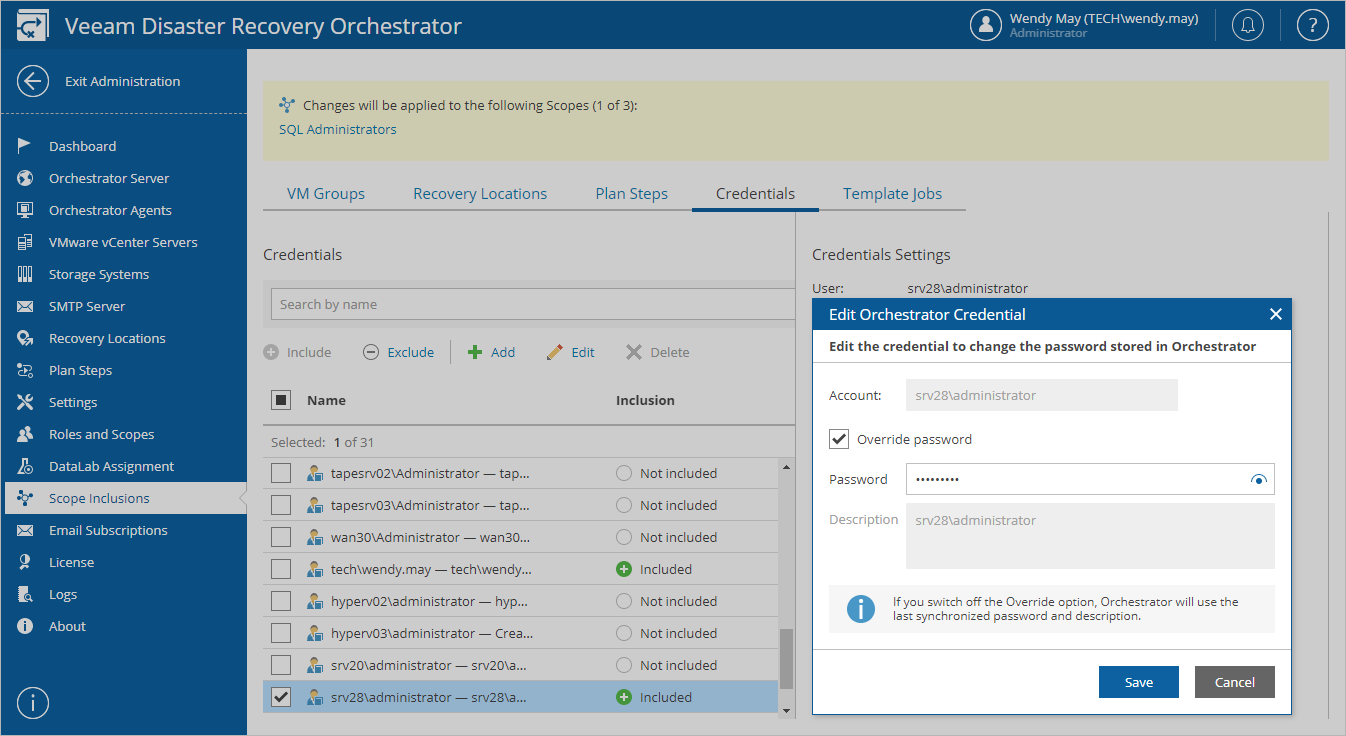Click the Email Subscriptions envelope icon

click(x=26, y=530)
